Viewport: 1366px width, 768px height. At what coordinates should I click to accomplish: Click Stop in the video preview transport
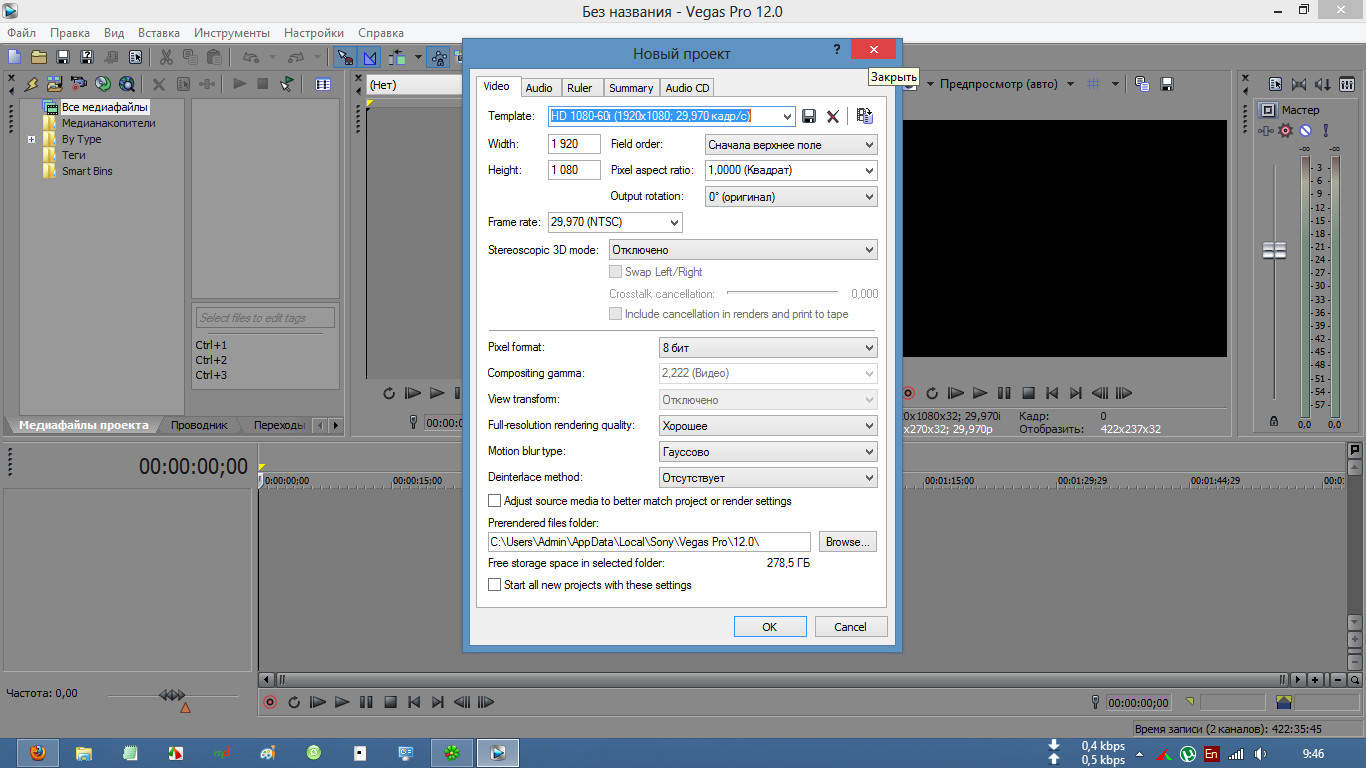point(1028,393)
